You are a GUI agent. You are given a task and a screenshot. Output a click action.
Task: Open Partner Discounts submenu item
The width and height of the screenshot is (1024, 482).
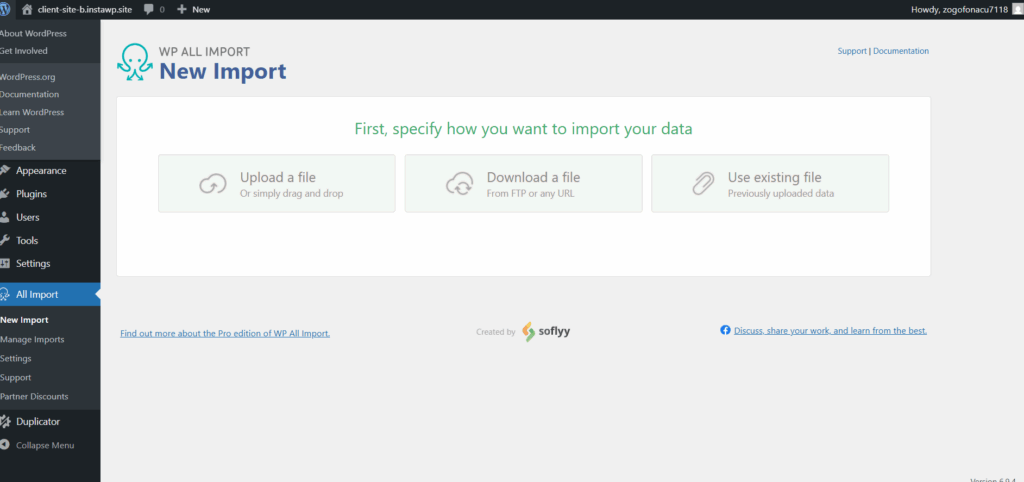[x=34, y=396]
